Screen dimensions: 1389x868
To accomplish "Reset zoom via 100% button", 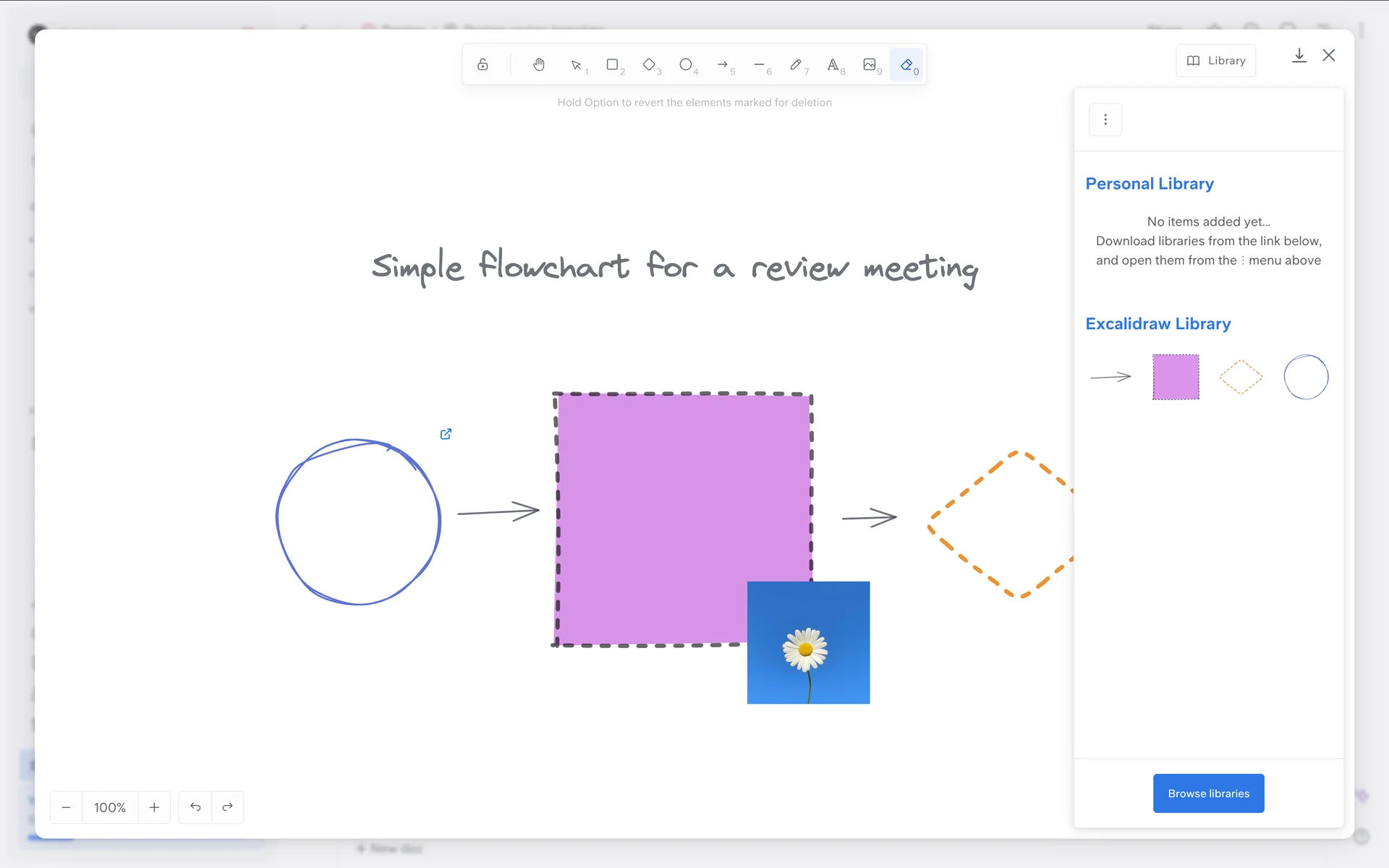I will coord(110,807).
